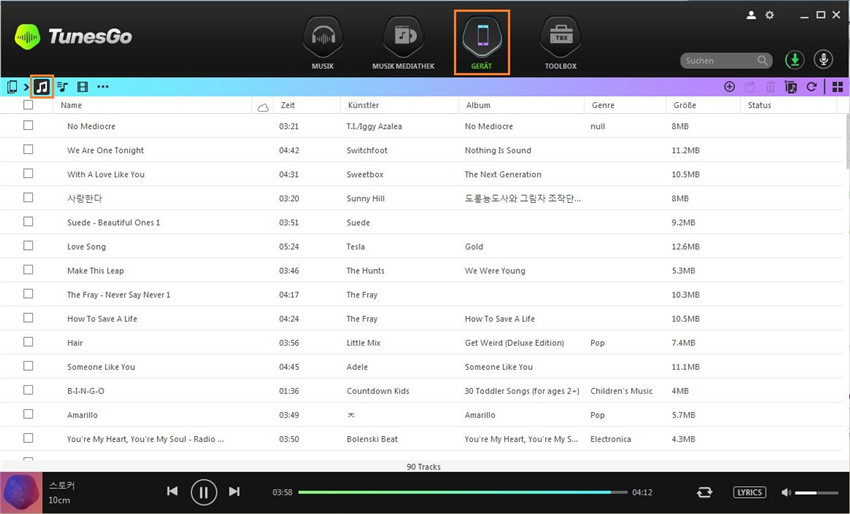Check the box for Make This Leap

tap(28, 269)
